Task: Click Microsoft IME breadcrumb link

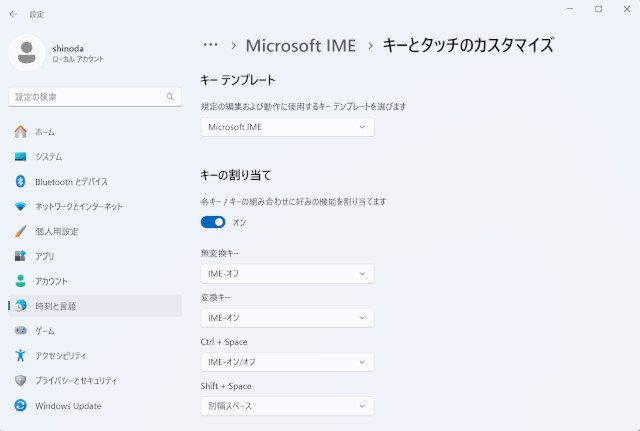Action: pos(302,45)
